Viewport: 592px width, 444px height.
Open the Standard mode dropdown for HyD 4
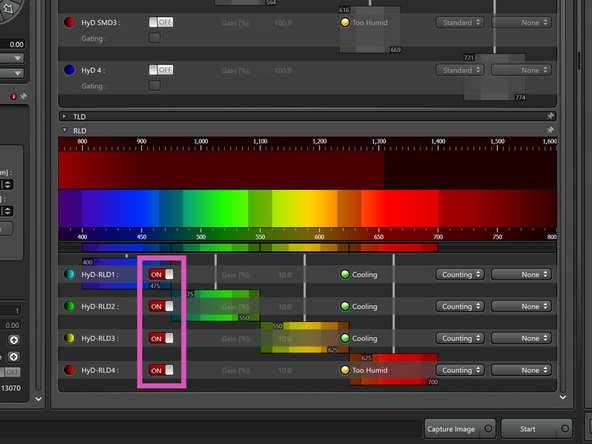460,70
